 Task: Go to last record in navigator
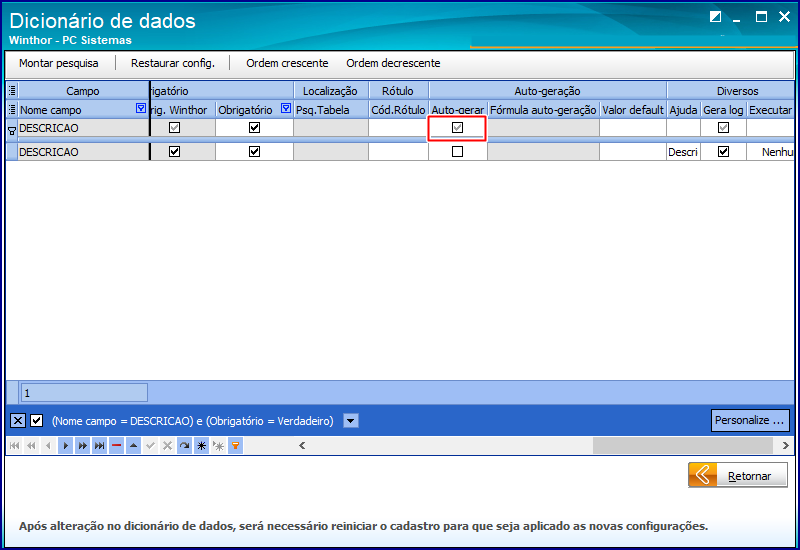[99, 446]
